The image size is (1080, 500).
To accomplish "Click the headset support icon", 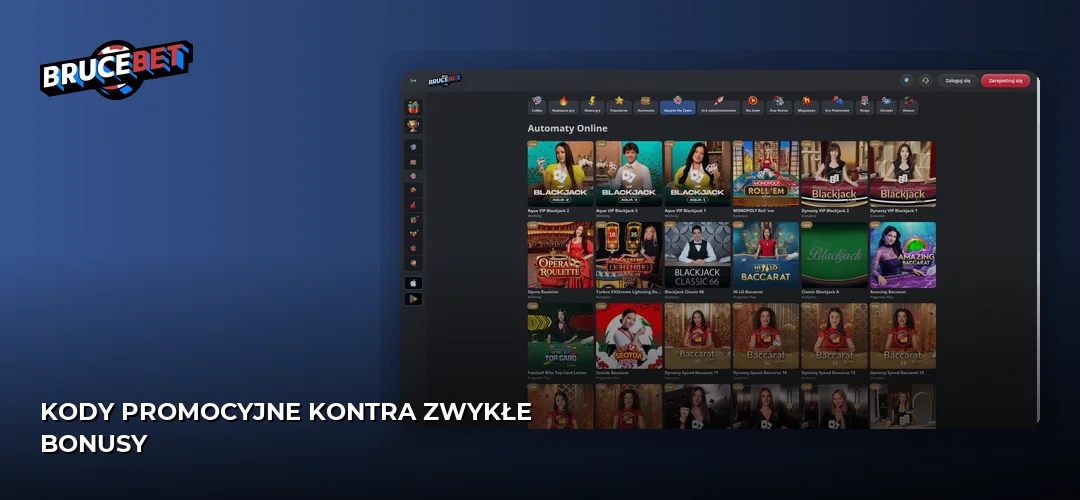I will [x=925, y=81].
